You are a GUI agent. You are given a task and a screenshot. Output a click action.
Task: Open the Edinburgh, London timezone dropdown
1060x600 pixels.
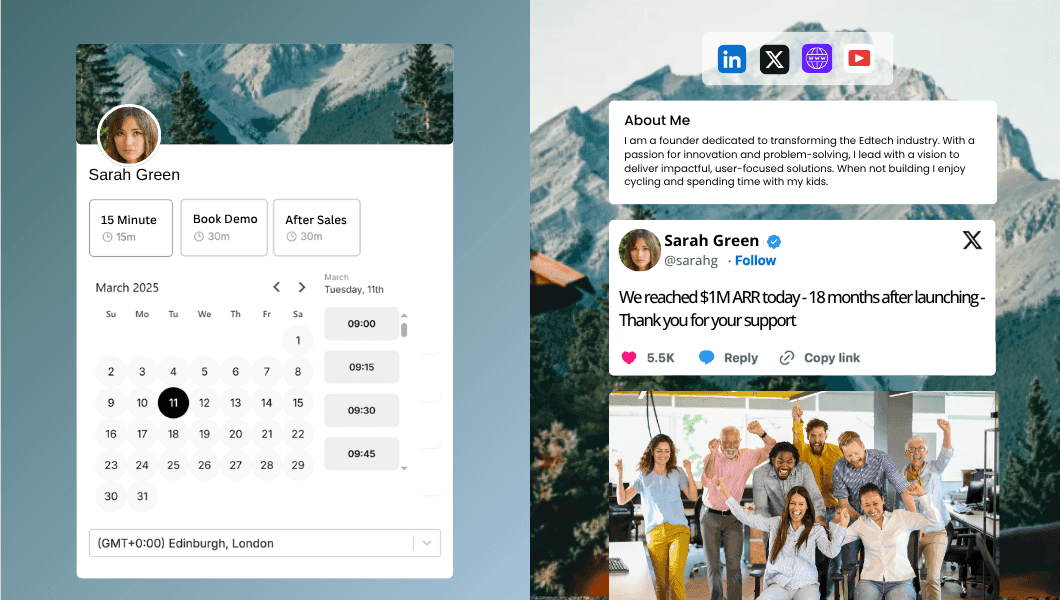coord(428,542)
